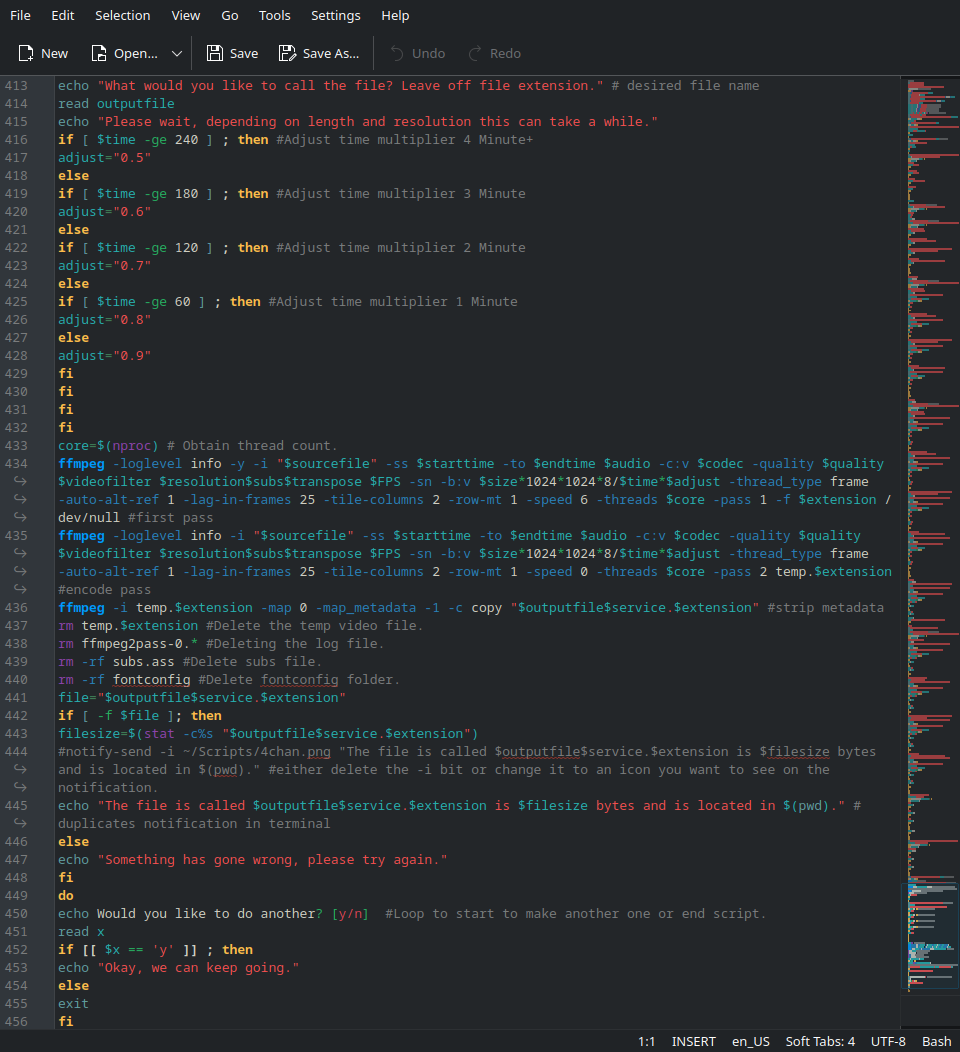
Task: Open the Selection menu
Action: 123,15
